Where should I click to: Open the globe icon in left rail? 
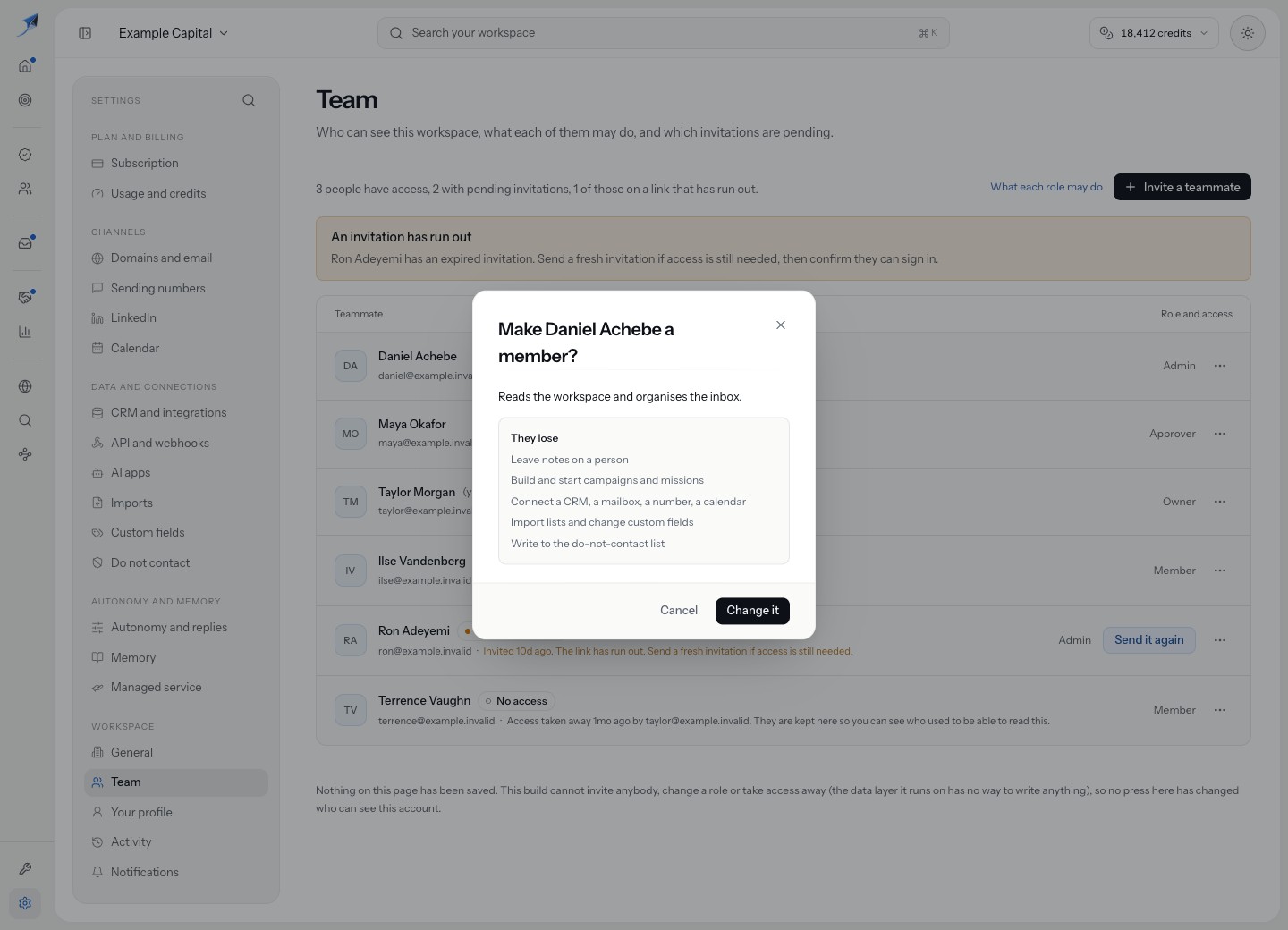pyautogui.click(x=25, y=386)
